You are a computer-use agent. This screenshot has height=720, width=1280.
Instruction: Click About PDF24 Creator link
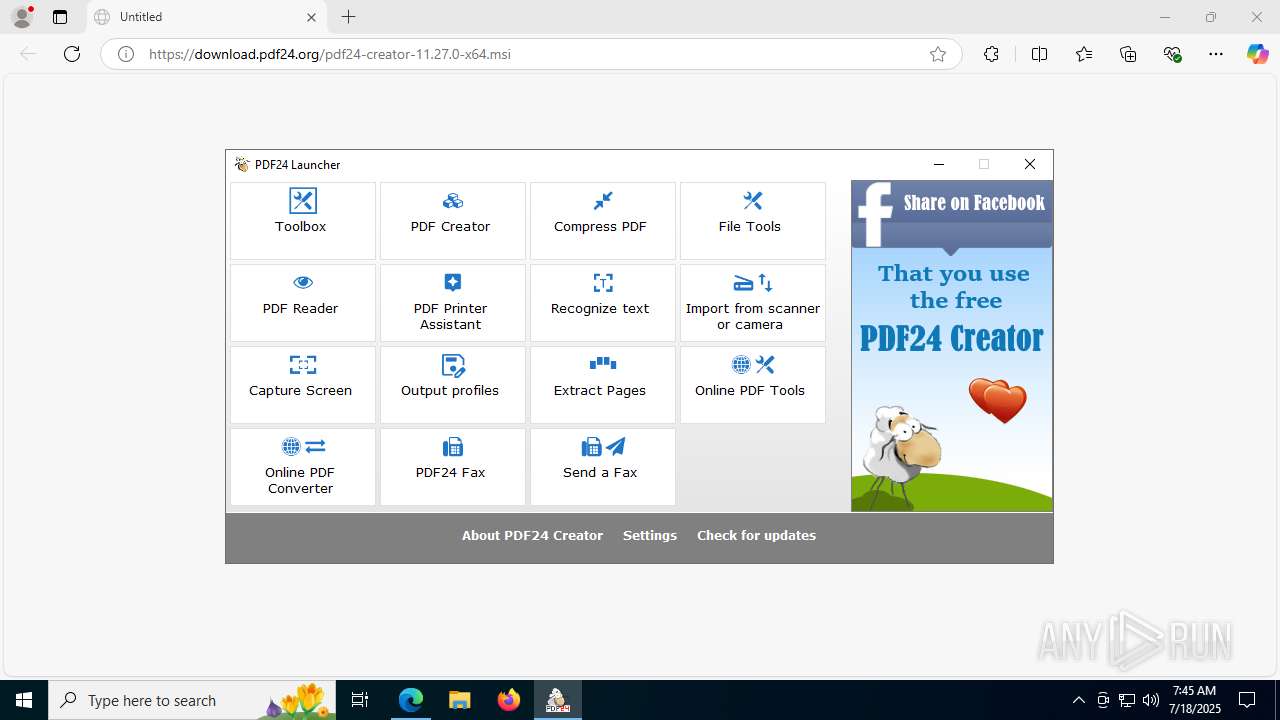(x=532, y=535)
